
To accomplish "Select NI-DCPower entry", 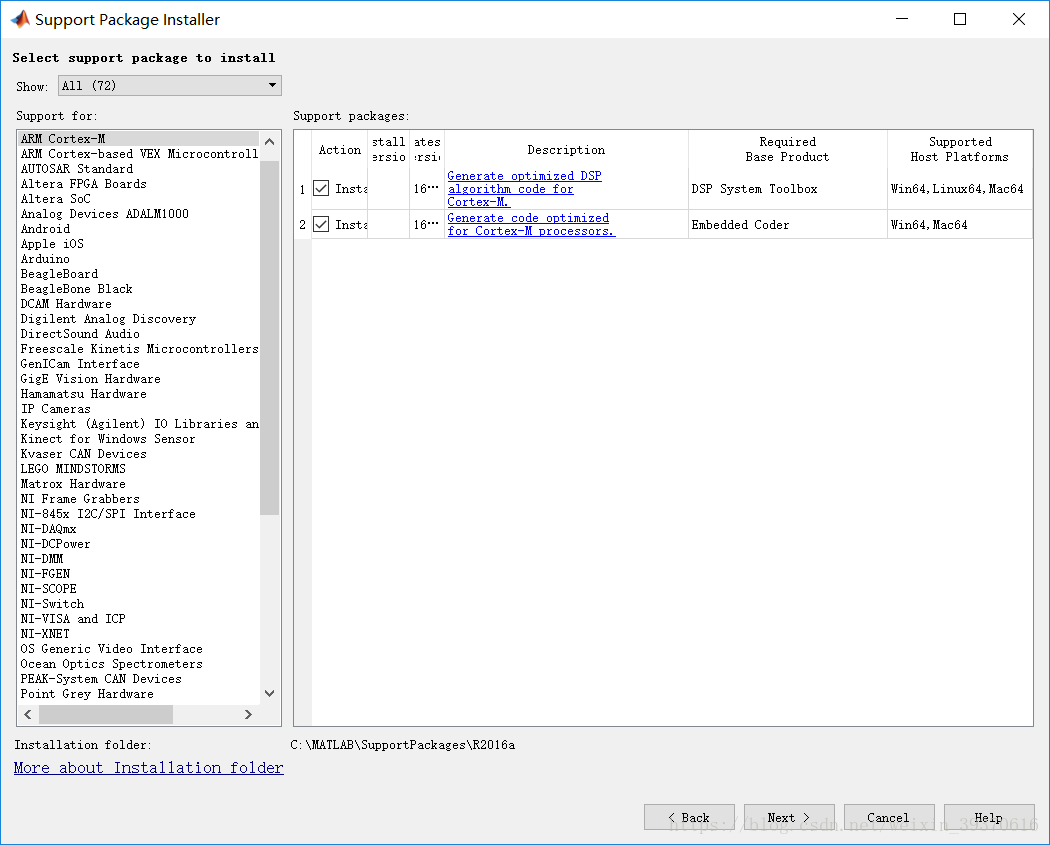I will tap(139, 544).
